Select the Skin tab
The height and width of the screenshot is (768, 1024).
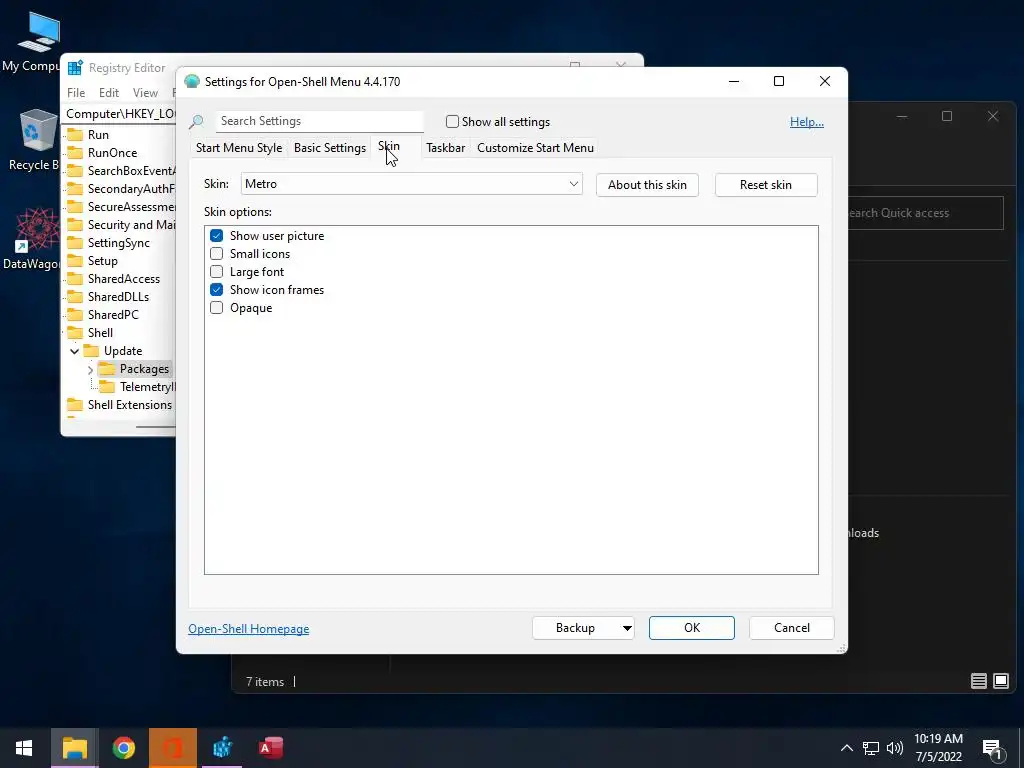pos(389,146)
